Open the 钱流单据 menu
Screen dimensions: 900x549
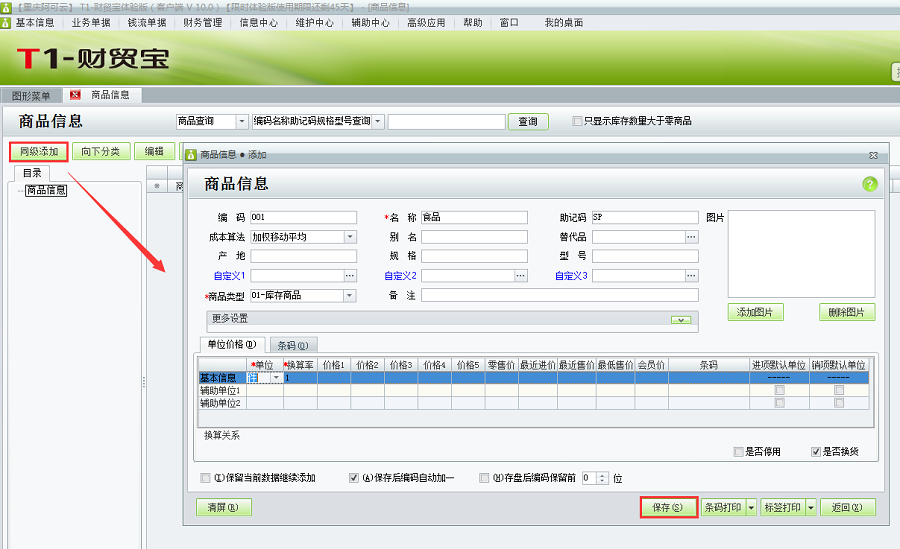[147, 22]
